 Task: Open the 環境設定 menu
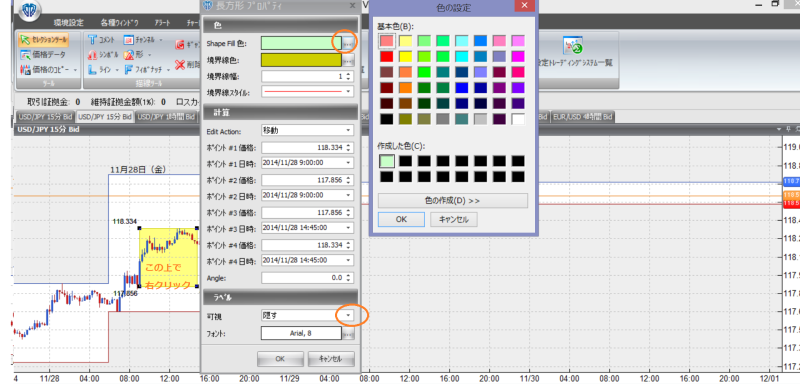69,23
